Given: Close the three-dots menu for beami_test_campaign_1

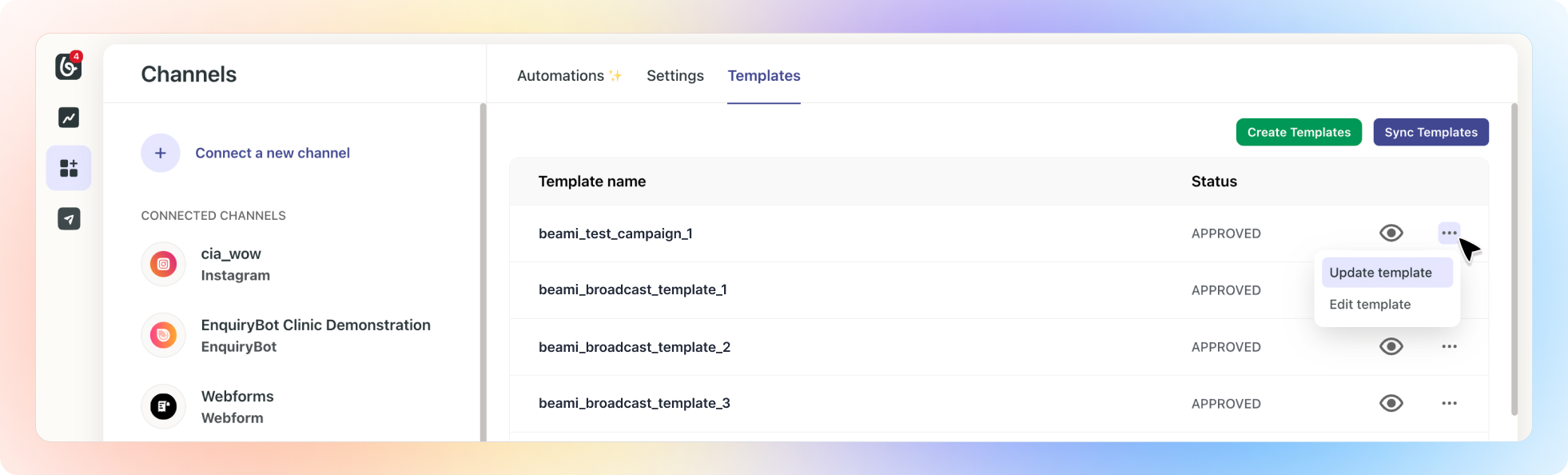Looking at the screenshot, I should coord(1449,233).
